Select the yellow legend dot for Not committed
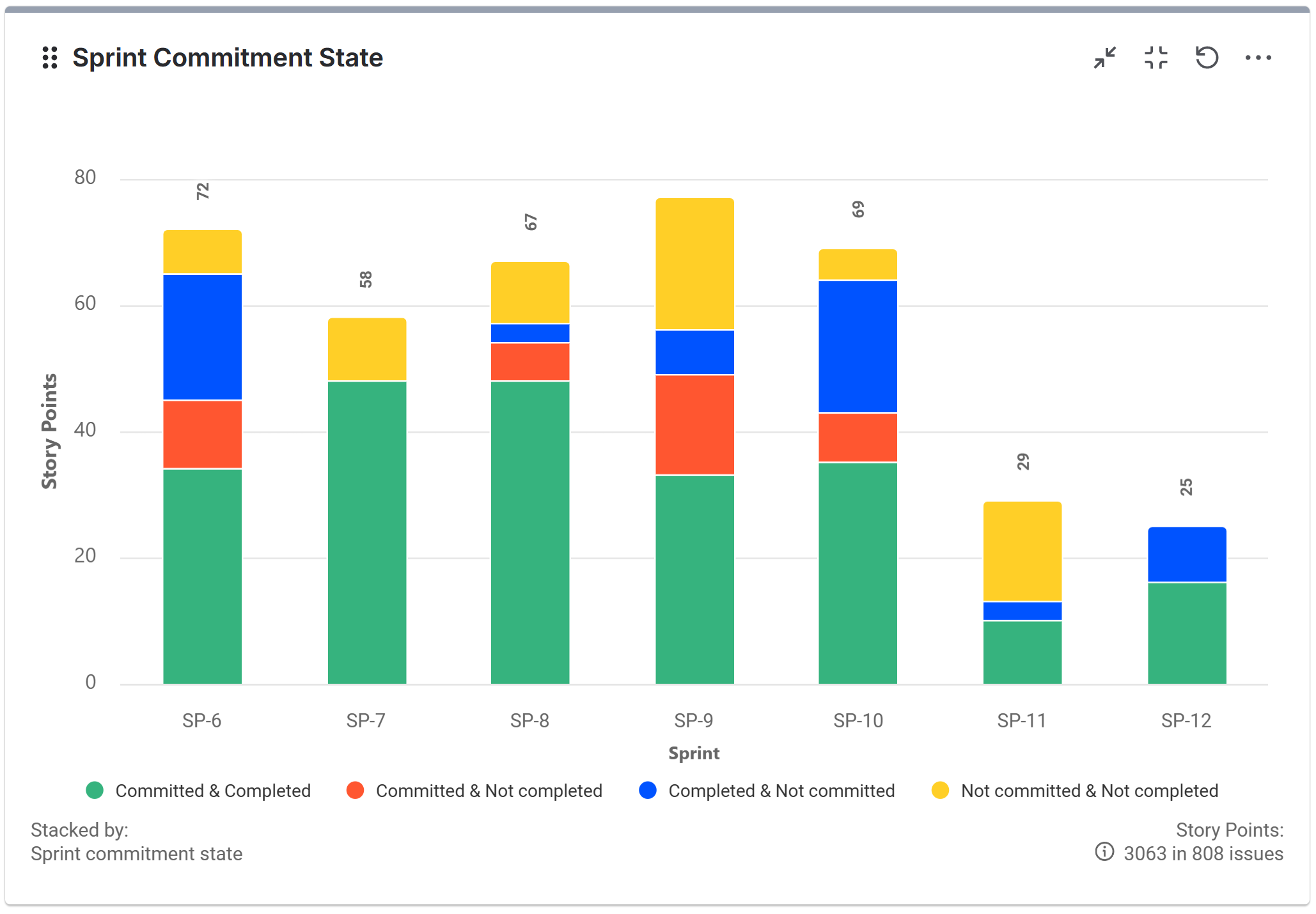 (941, 790)
